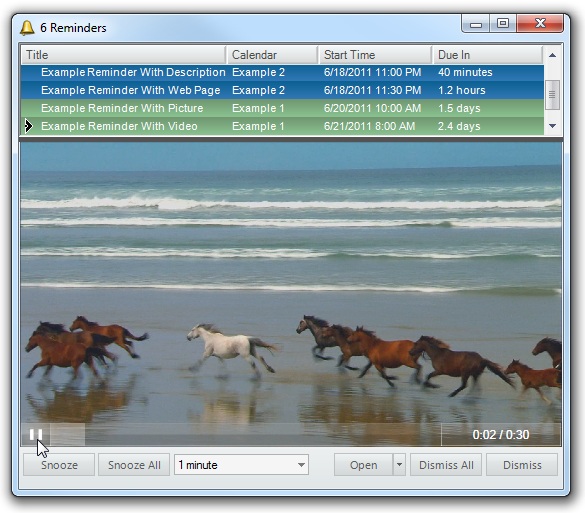The image size is (585, 513).
Task: Click the '2.4 days' due in cell
Action: (x=459, y=126)
